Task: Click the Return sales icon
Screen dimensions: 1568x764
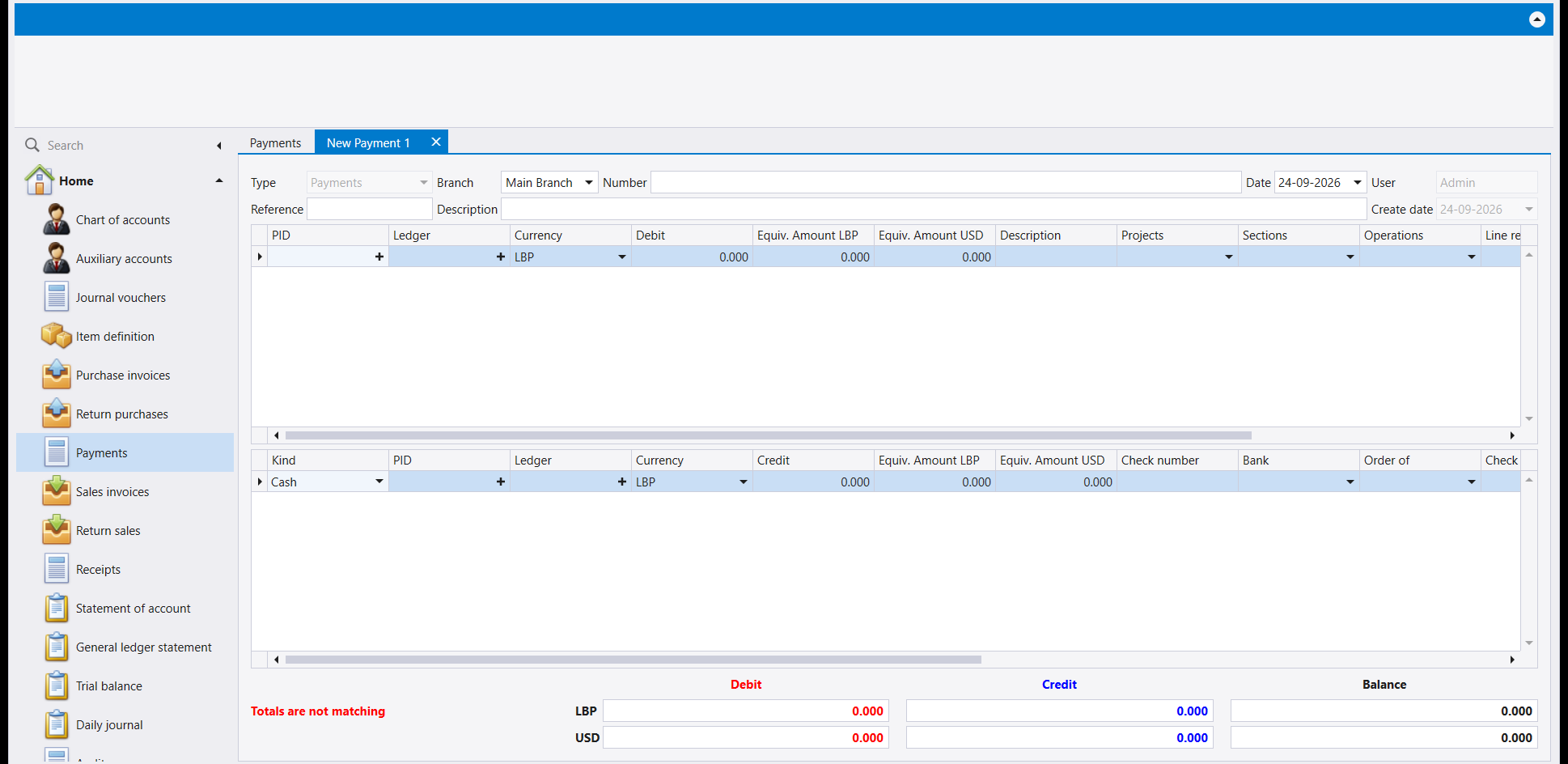Action: (x=57, y=530)
